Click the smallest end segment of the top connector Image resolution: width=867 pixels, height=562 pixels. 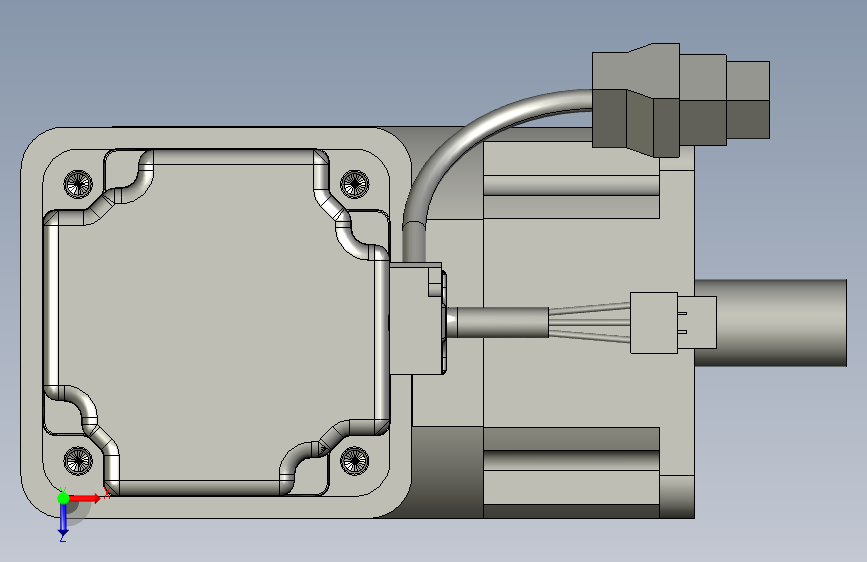[748, 100]
